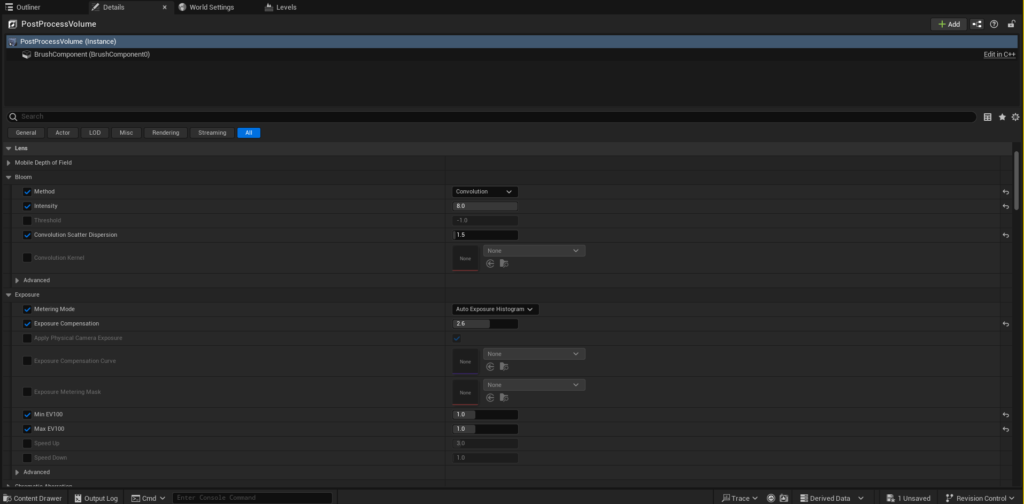Select the LOD category filter
1024x504 pixels.
coord(95,133)
